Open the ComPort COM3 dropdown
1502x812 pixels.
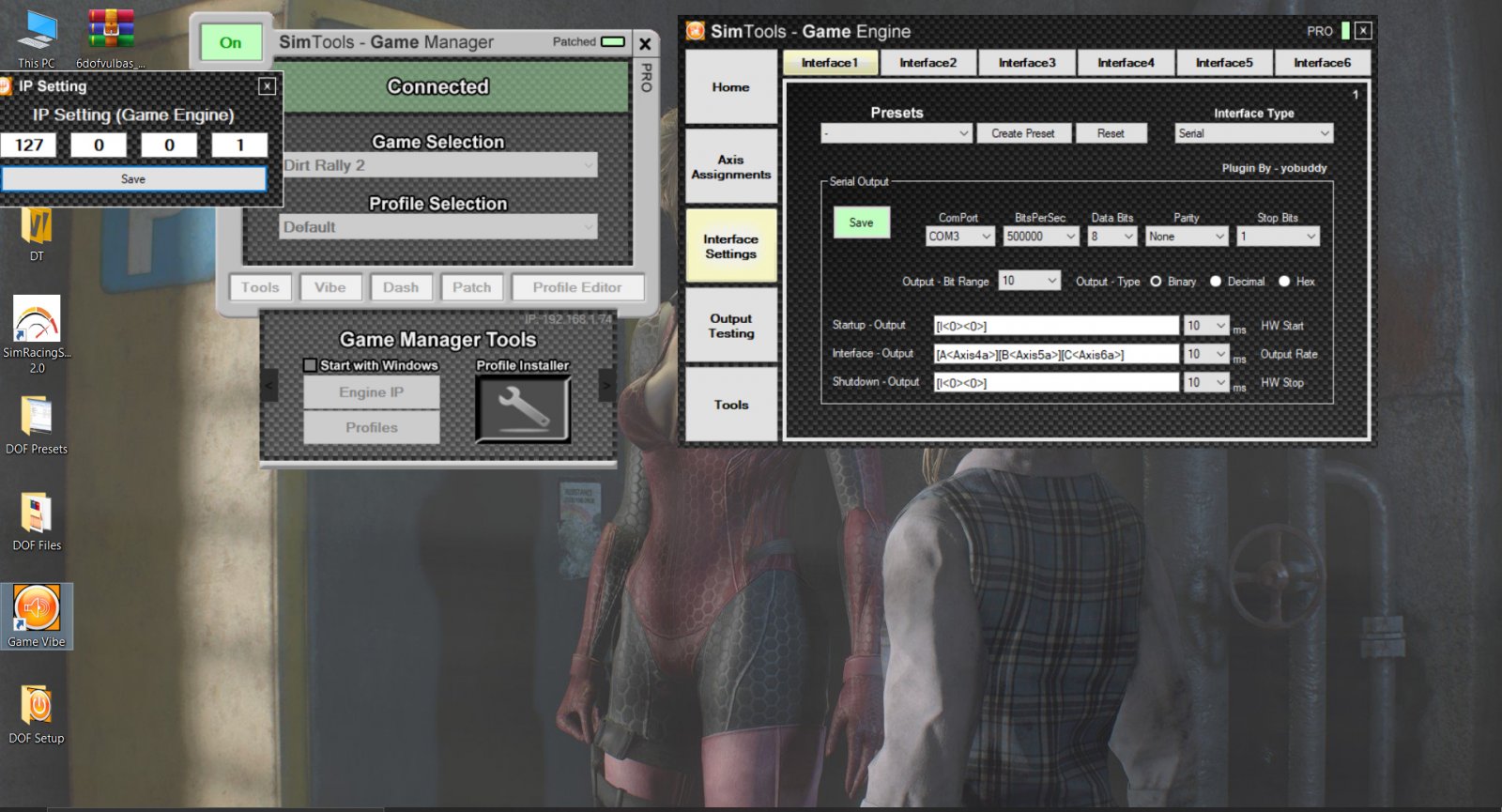point(959,237)
